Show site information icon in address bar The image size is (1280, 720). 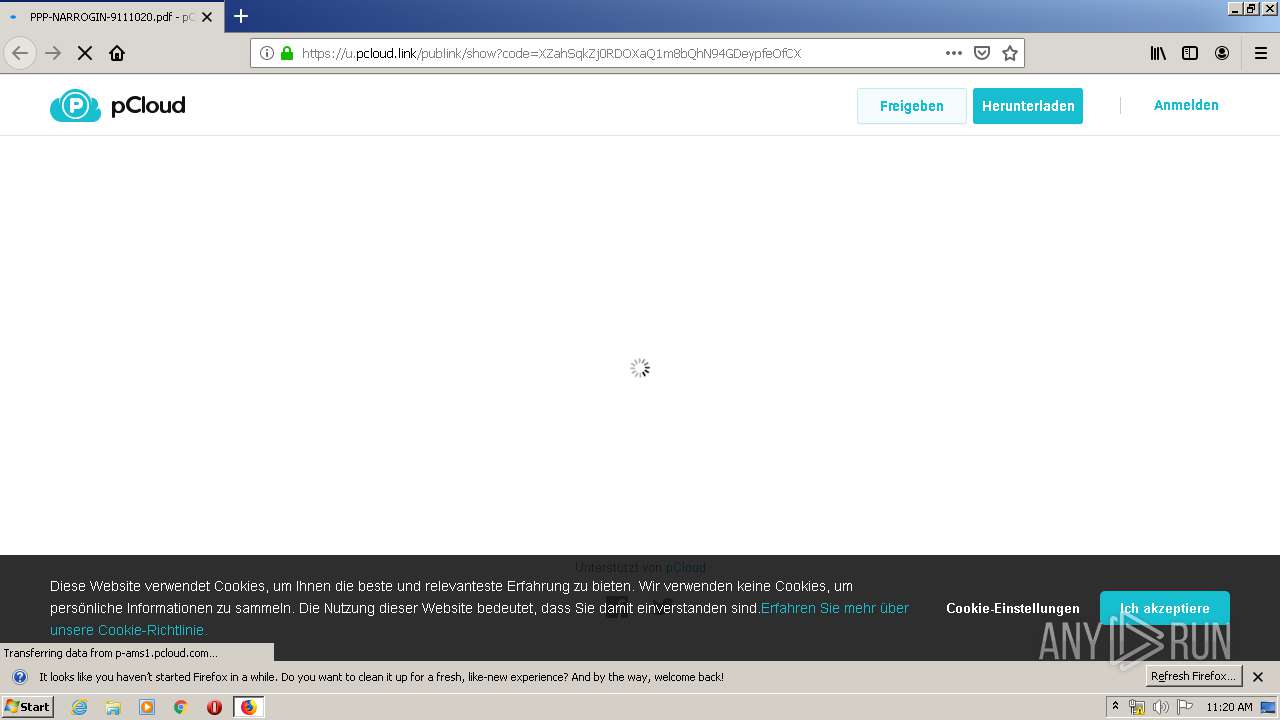click(267, 53)
